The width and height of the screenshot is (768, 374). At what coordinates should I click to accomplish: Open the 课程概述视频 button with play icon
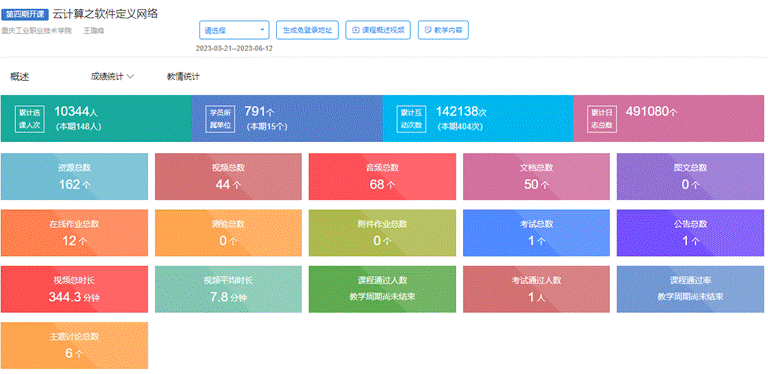click(378, 30)
